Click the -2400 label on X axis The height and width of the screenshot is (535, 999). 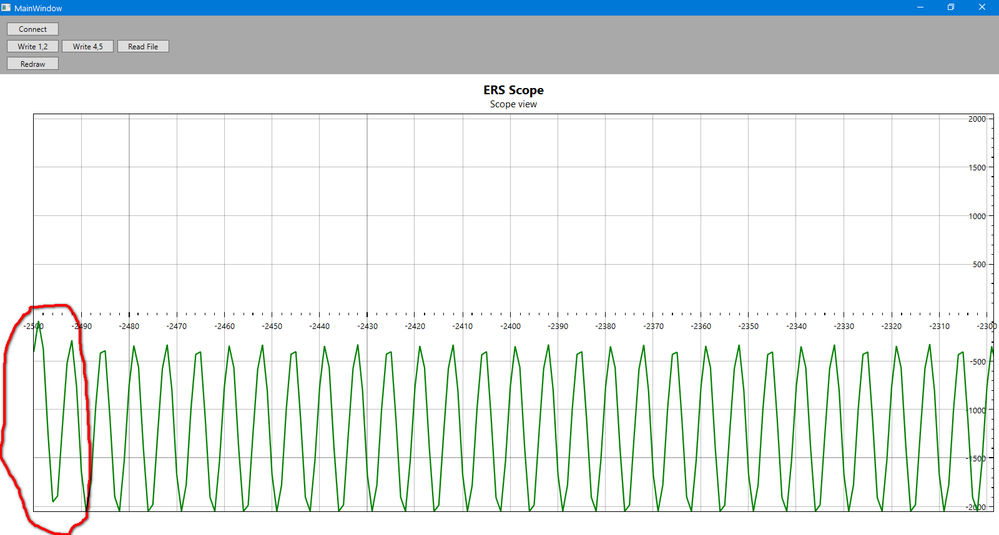pos(510,326)
